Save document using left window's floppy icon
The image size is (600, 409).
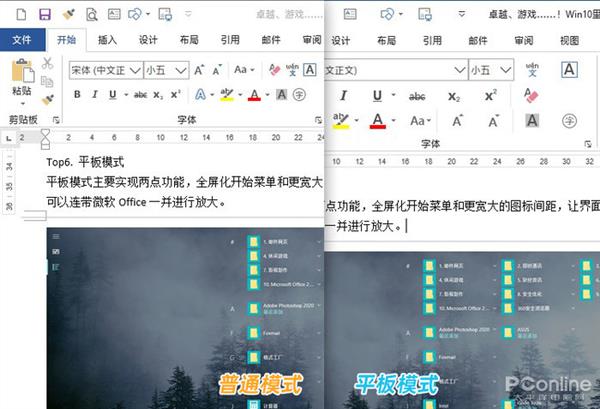tap(45, 15)
